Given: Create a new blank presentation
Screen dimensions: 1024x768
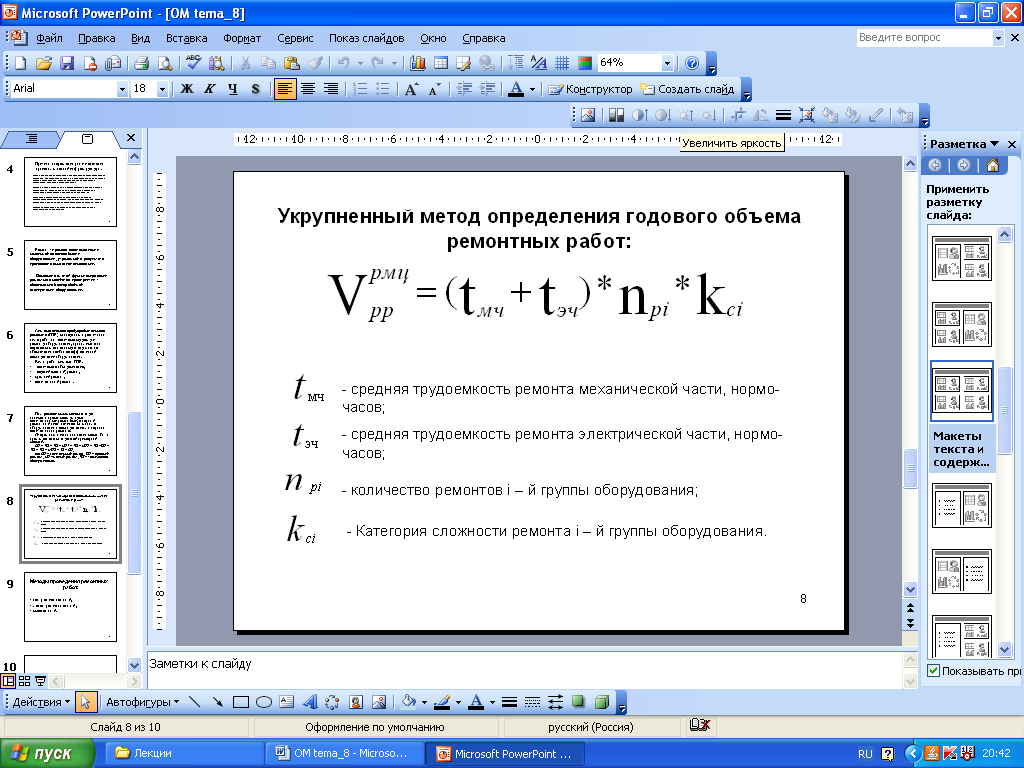Looking at the screenshot, I should point(20,63).
